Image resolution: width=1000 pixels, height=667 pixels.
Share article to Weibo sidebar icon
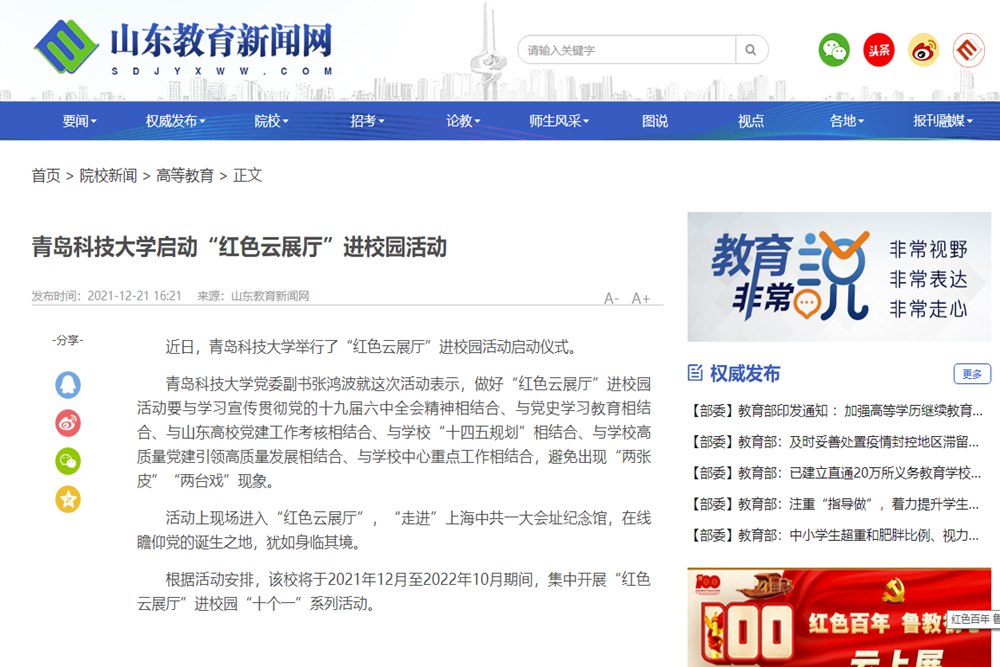[x=68, y=423]
